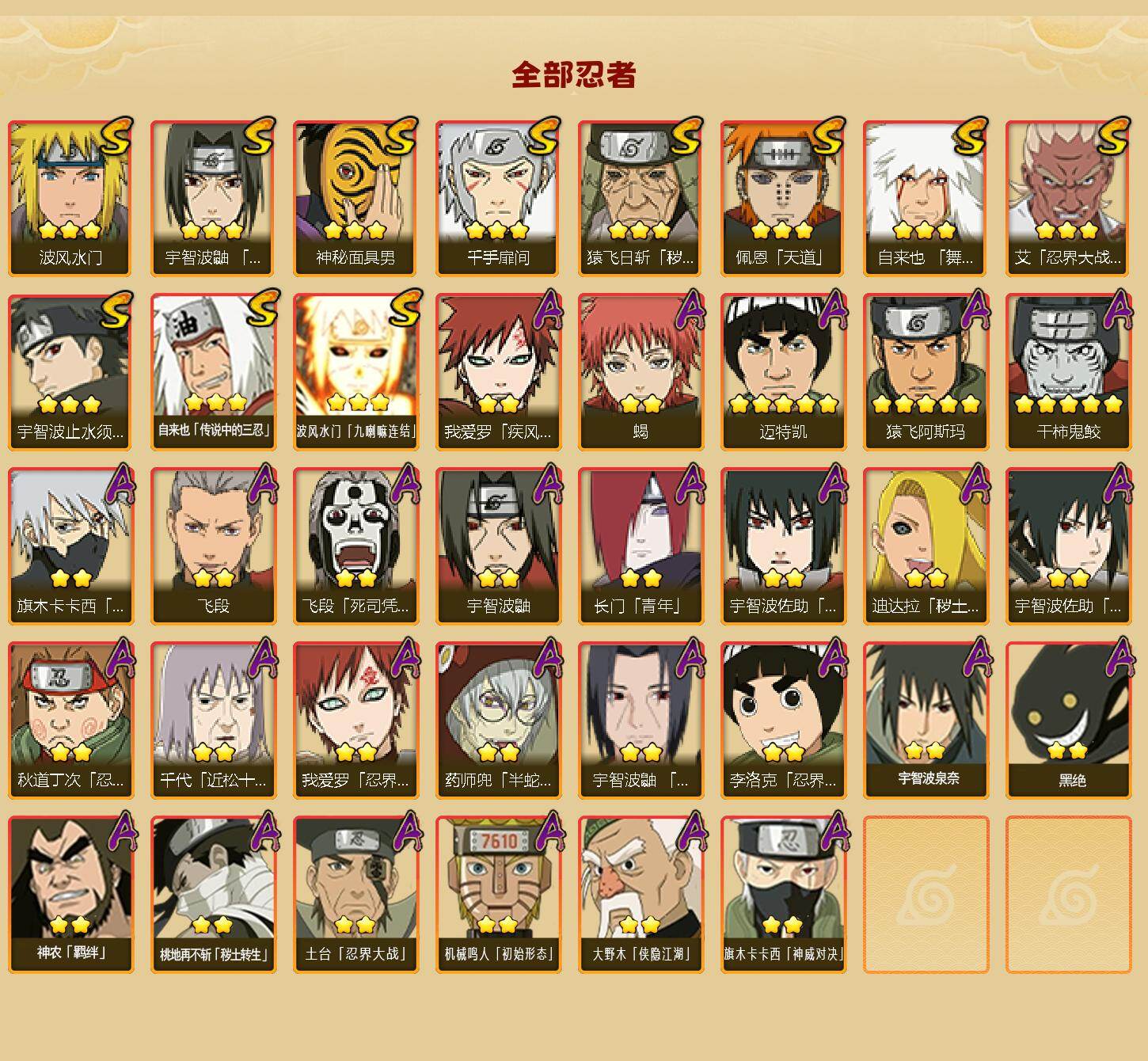Click the first empty ninja slot
This screenshot has width=1148, height=1061.
click(926, 895)
